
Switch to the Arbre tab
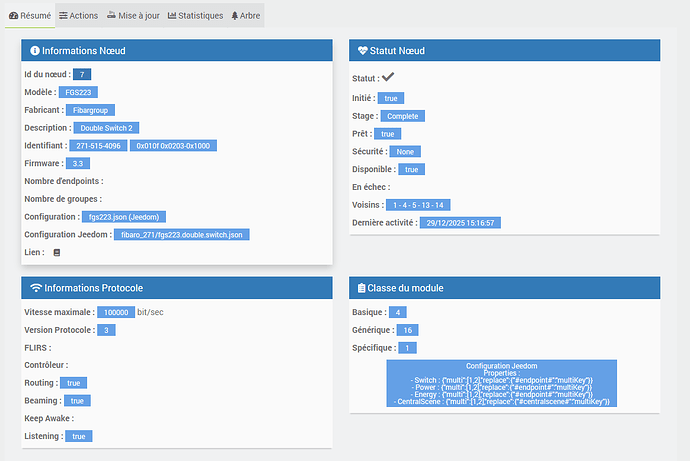pyautogui.click(x=246, y=15)
